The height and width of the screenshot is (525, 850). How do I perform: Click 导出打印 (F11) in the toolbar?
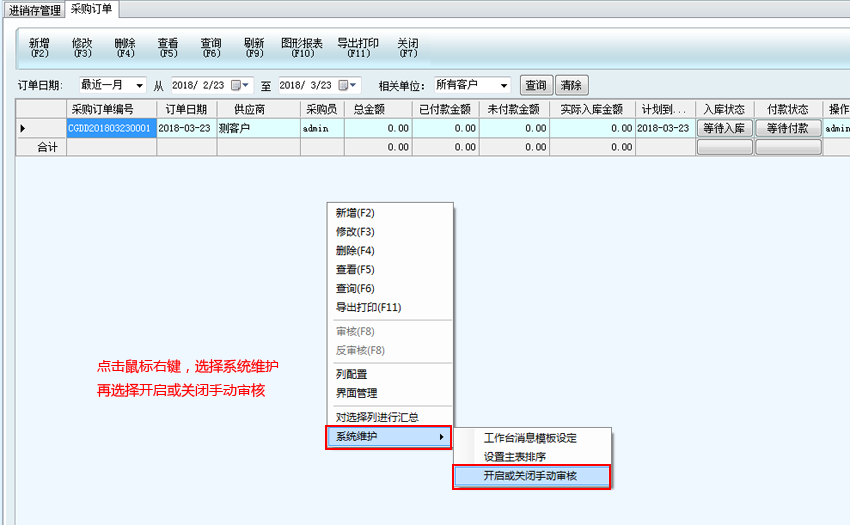pyautogui.click(x=358, y=47)
